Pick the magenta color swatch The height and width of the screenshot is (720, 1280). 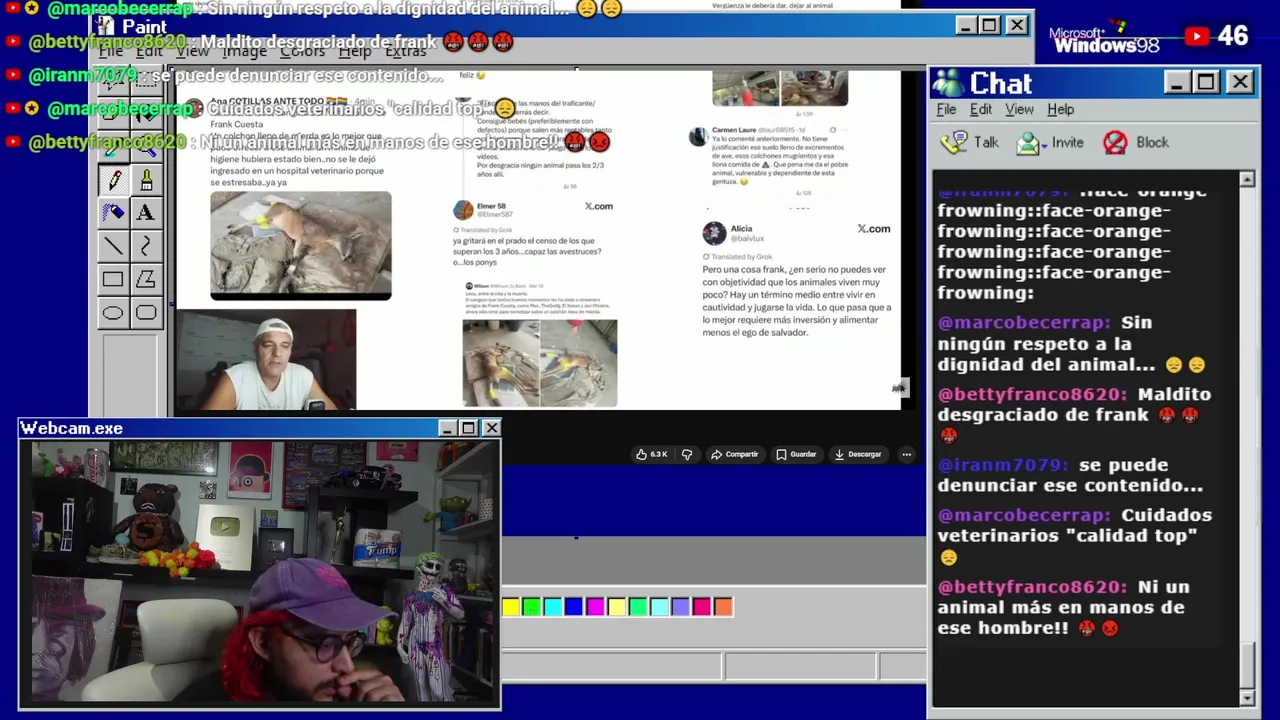[x=596, y=606]
